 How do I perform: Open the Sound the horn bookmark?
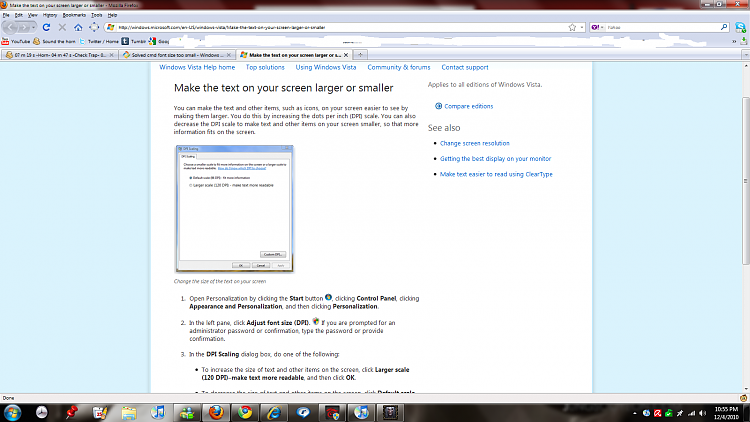(54, 41)
